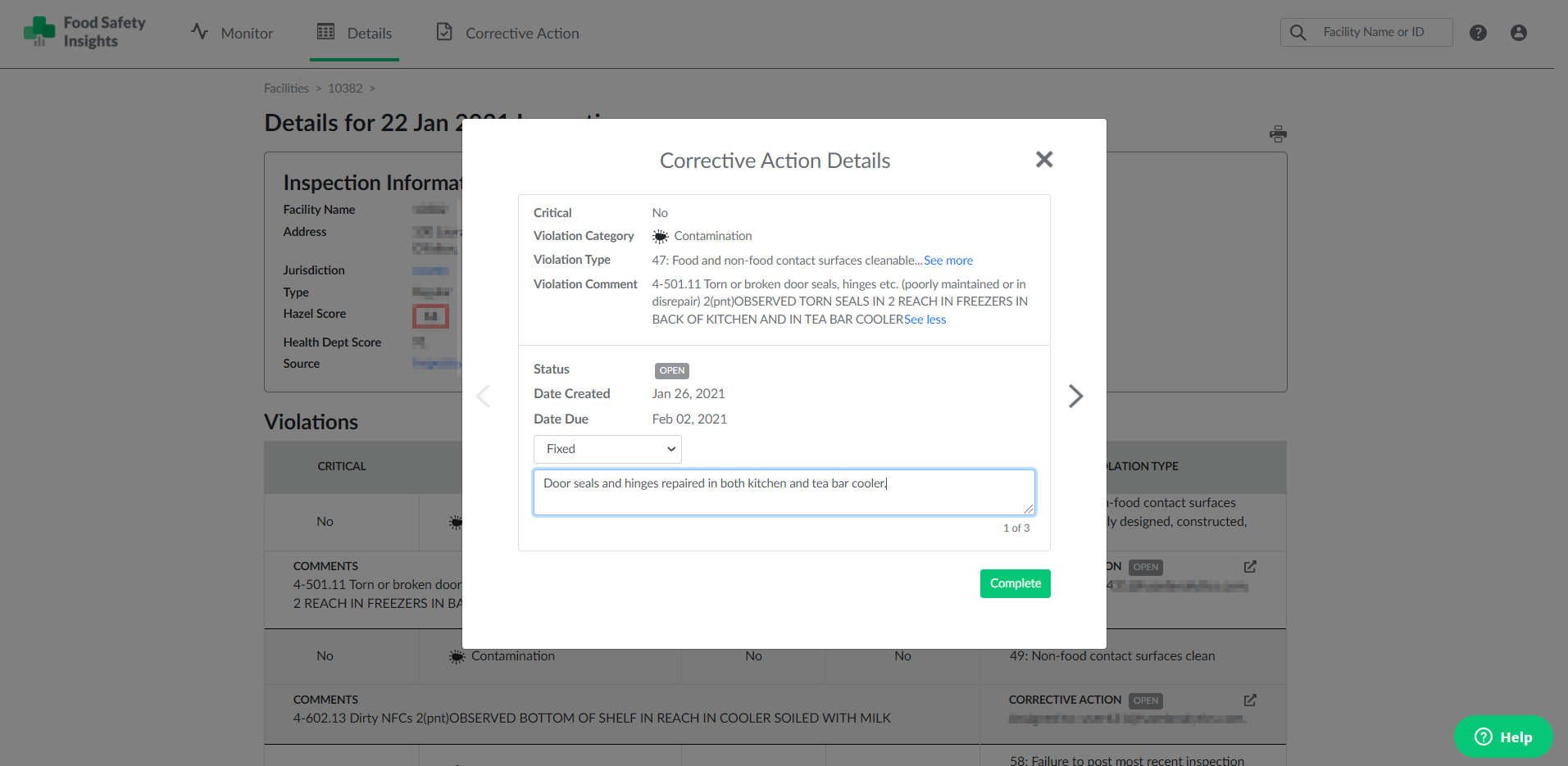Click facility 10382 breadcrumb link
The height and width of the screenshot is (766, 1568).
(345, 88)
